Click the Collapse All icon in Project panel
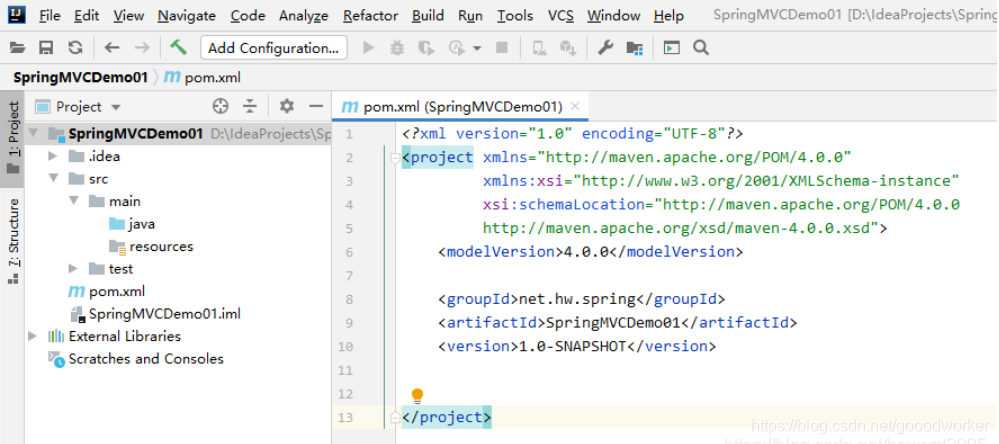Viewport: 999px width, 444px height. click(x=250, y=106)
